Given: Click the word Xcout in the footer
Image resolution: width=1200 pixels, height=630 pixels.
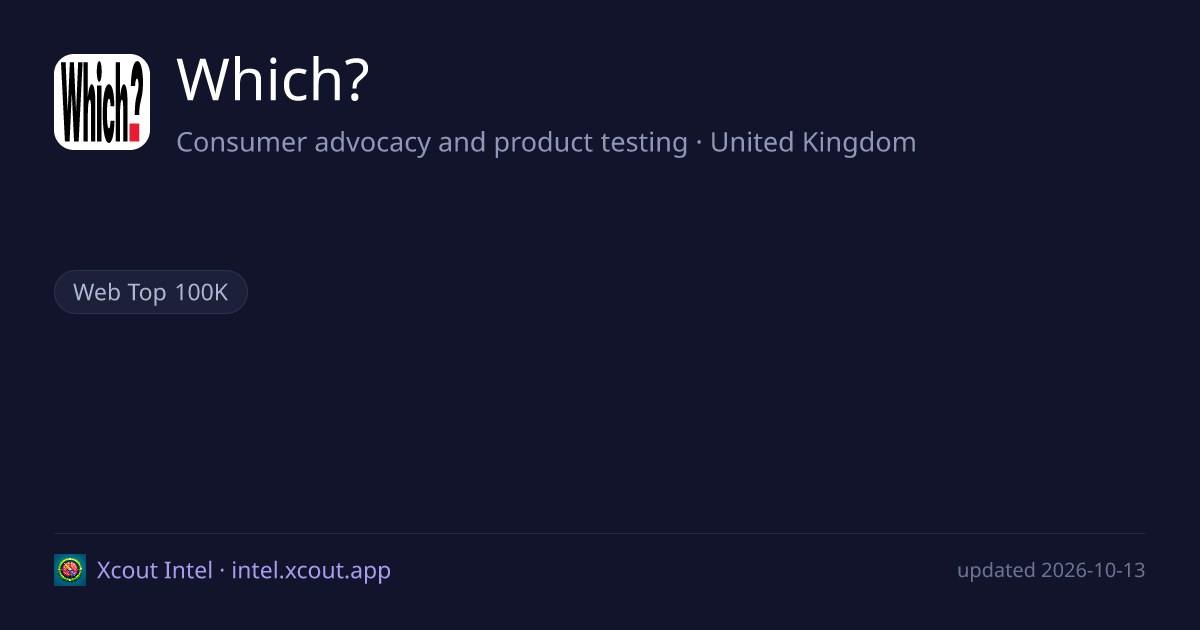Looking at the screenshot, I should click(127, 570).
